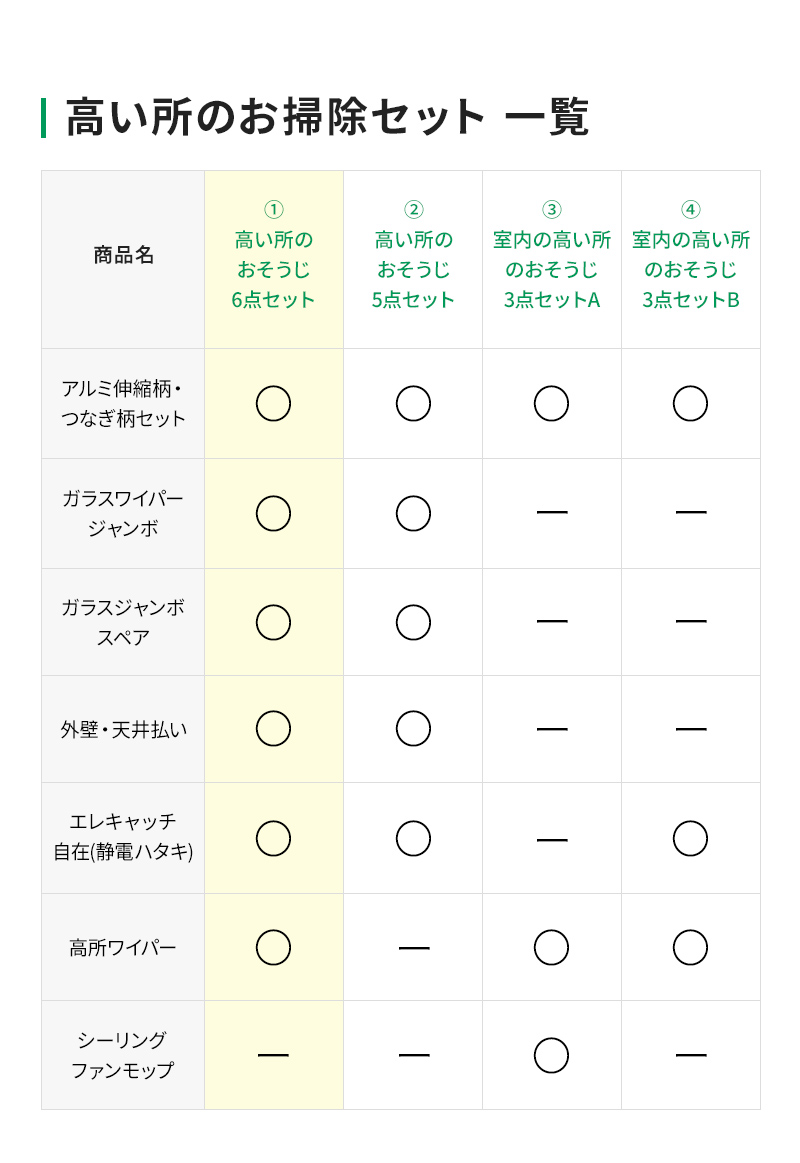Select the 外壁・天井払い row label
The height and width of the screenshot is (1163, 800).
(x=123, y=730)
